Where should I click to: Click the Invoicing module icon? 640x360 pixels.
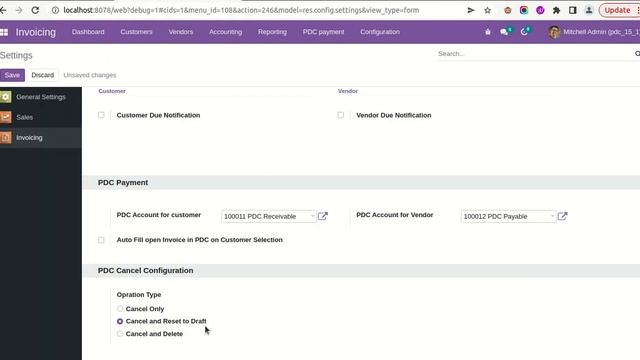point(6,138)
